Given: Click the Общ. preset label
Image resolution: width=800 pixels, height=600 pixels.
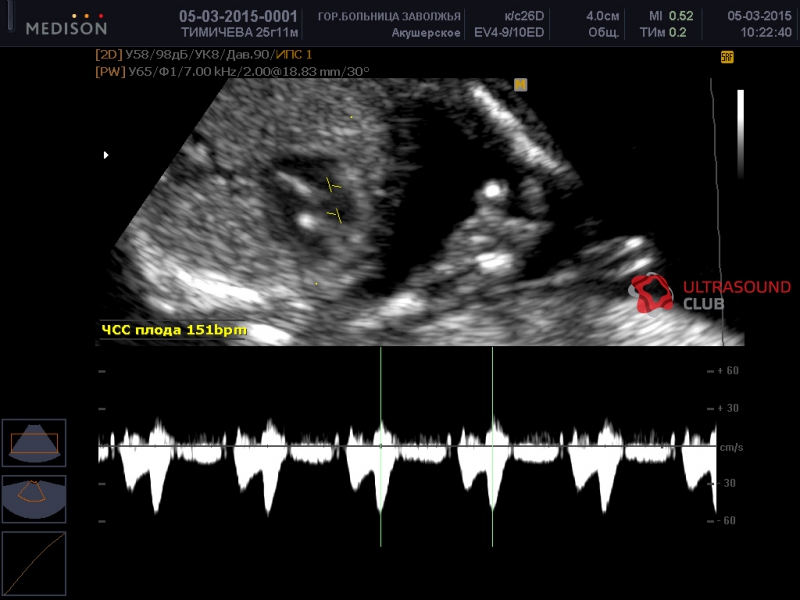Looking at the screenshot, I should (x=604, y=33).
